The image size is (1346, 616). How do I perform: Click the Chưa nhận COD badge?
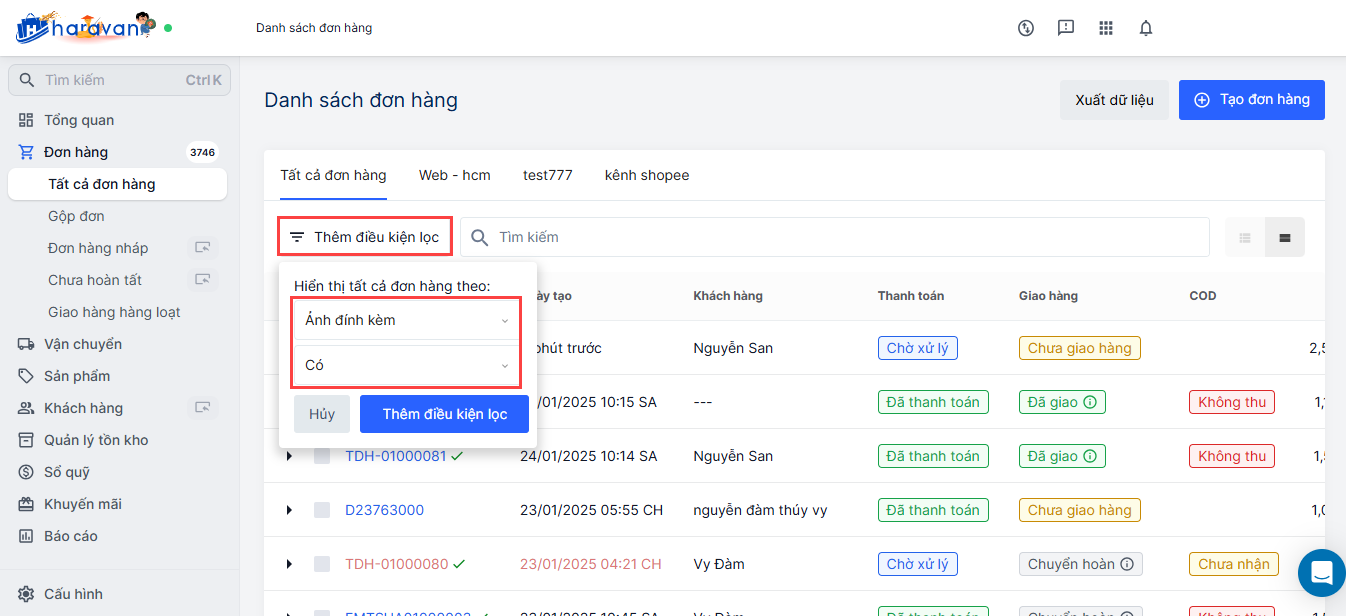(1234, 564)
